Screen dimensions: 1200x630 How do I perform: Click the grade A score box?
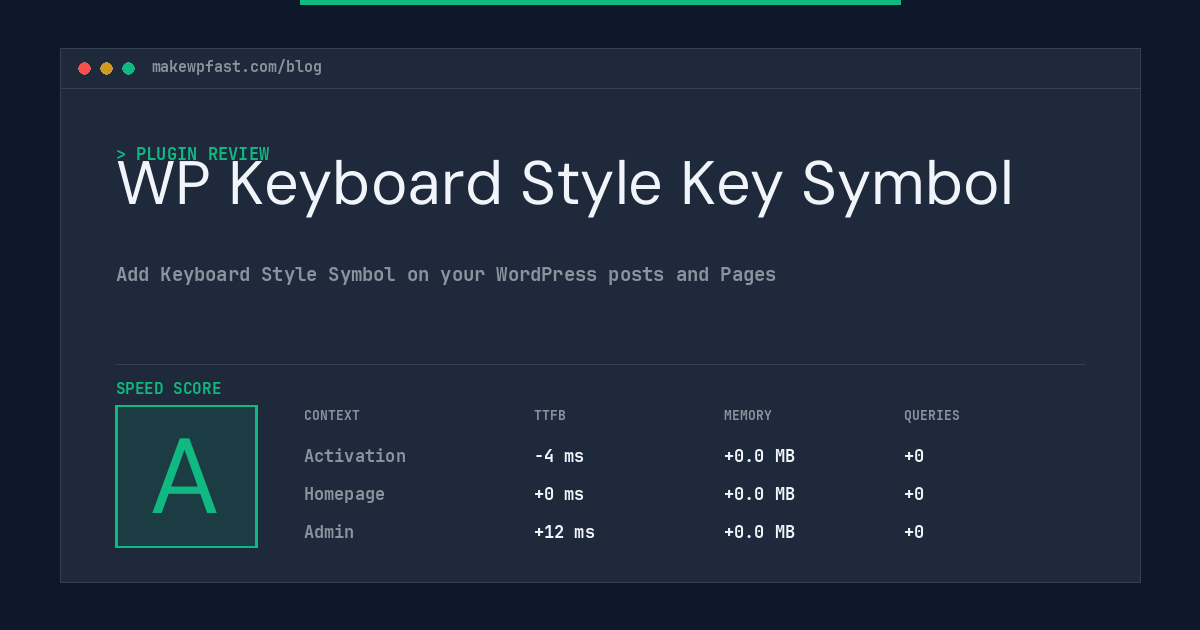coord(186,476)
